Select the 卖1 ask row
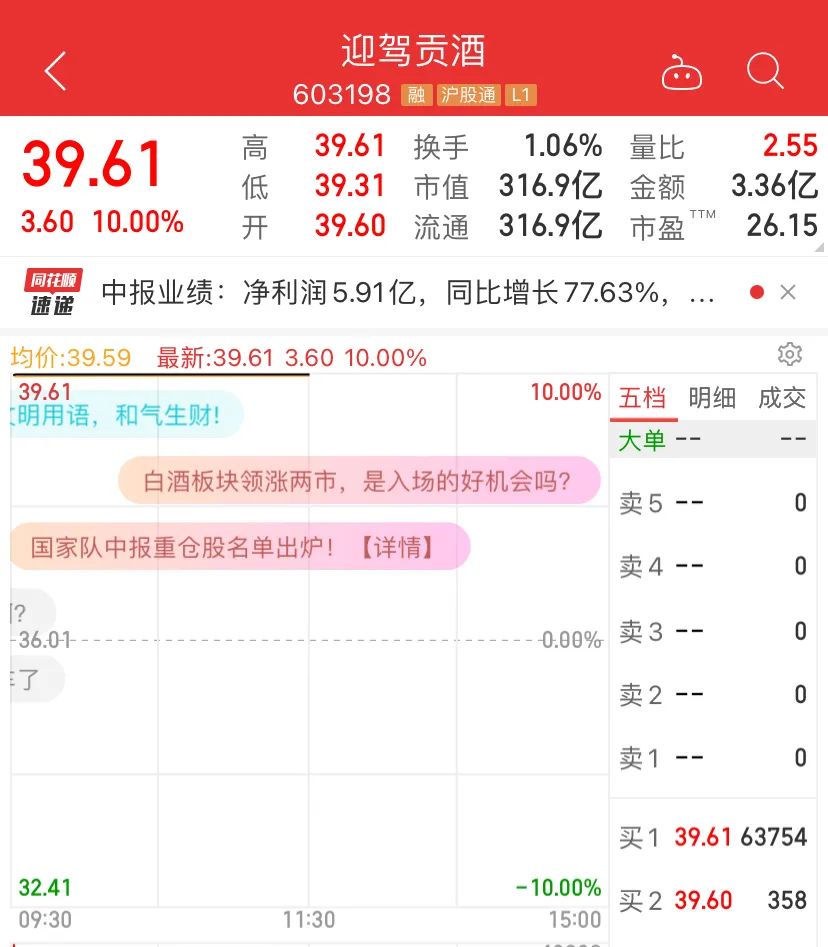828x947 pixels. pos(712,758)
